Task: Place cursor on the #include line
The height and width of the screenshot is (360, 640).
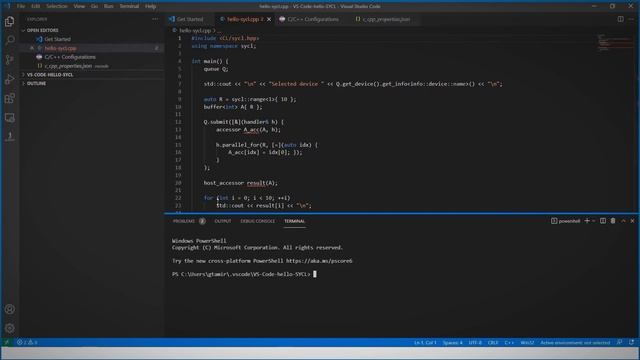Action: pos(225,38)
